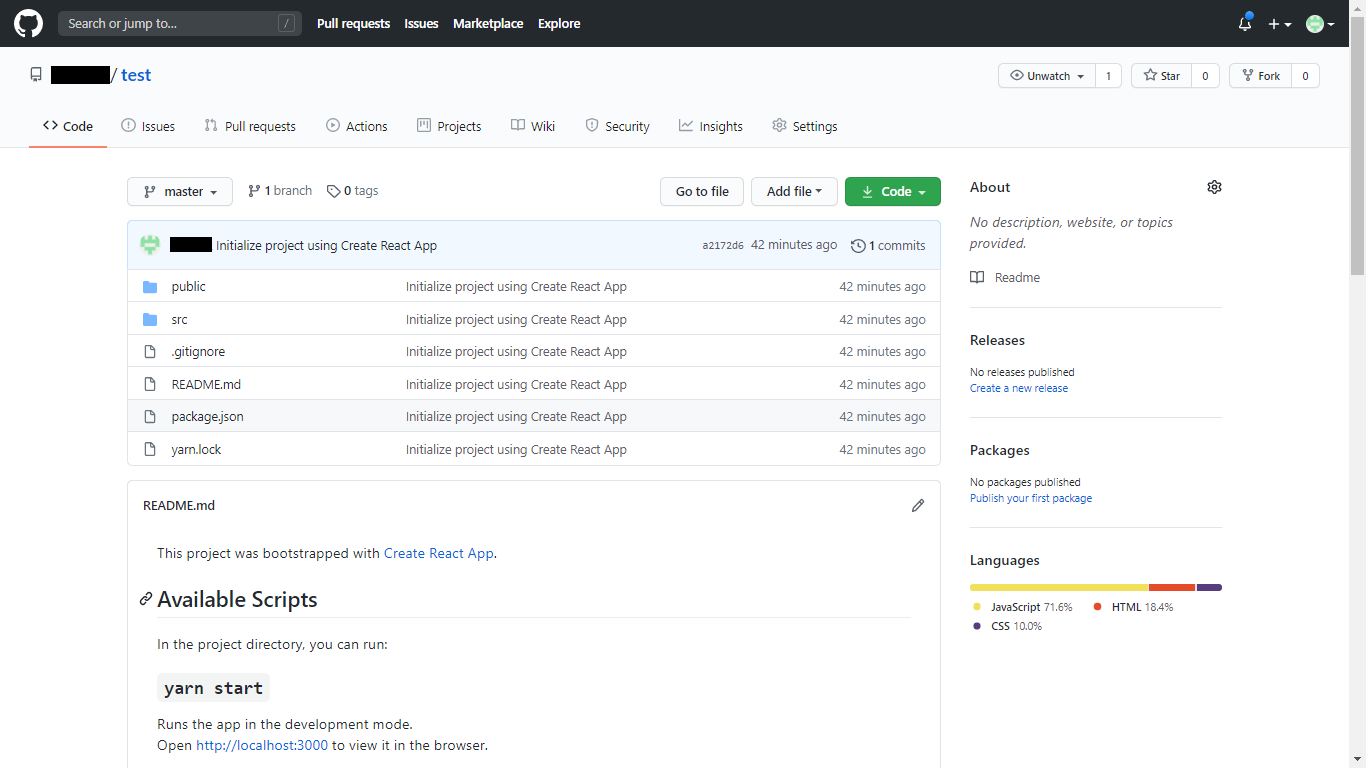Open the Unwatch dropdown

[1047, 76]
